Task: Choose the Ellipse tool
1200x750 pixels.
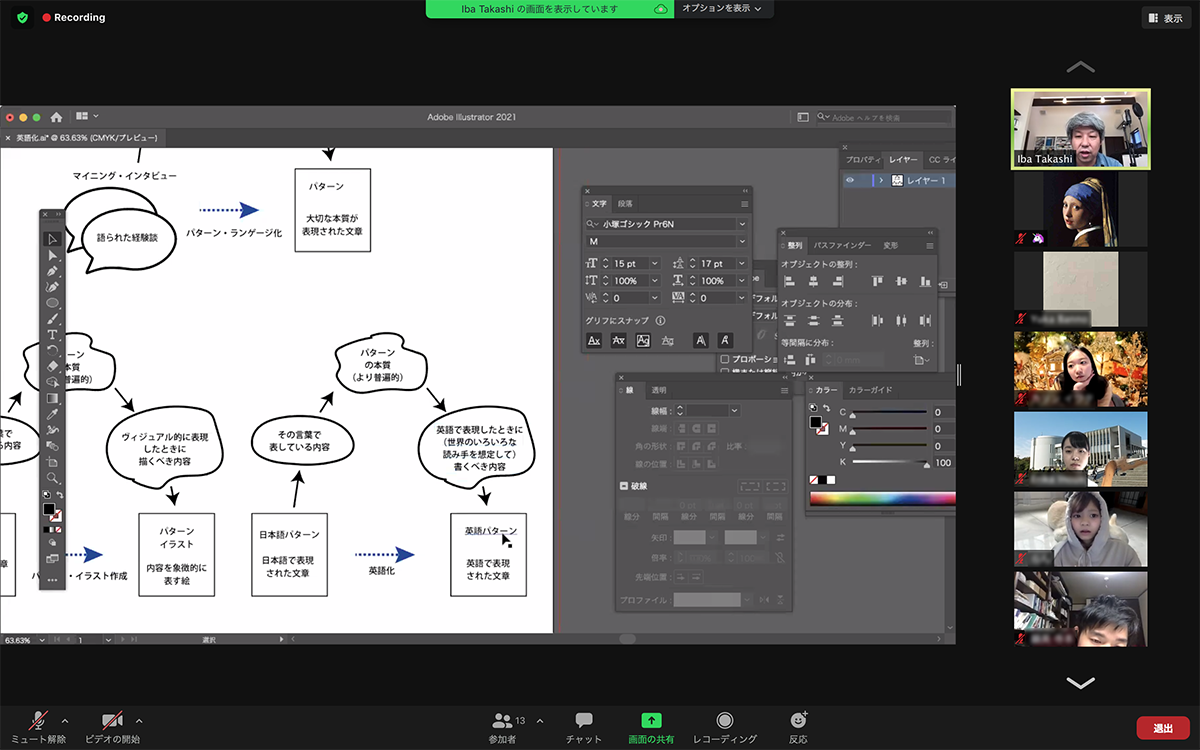Action: 53,303
